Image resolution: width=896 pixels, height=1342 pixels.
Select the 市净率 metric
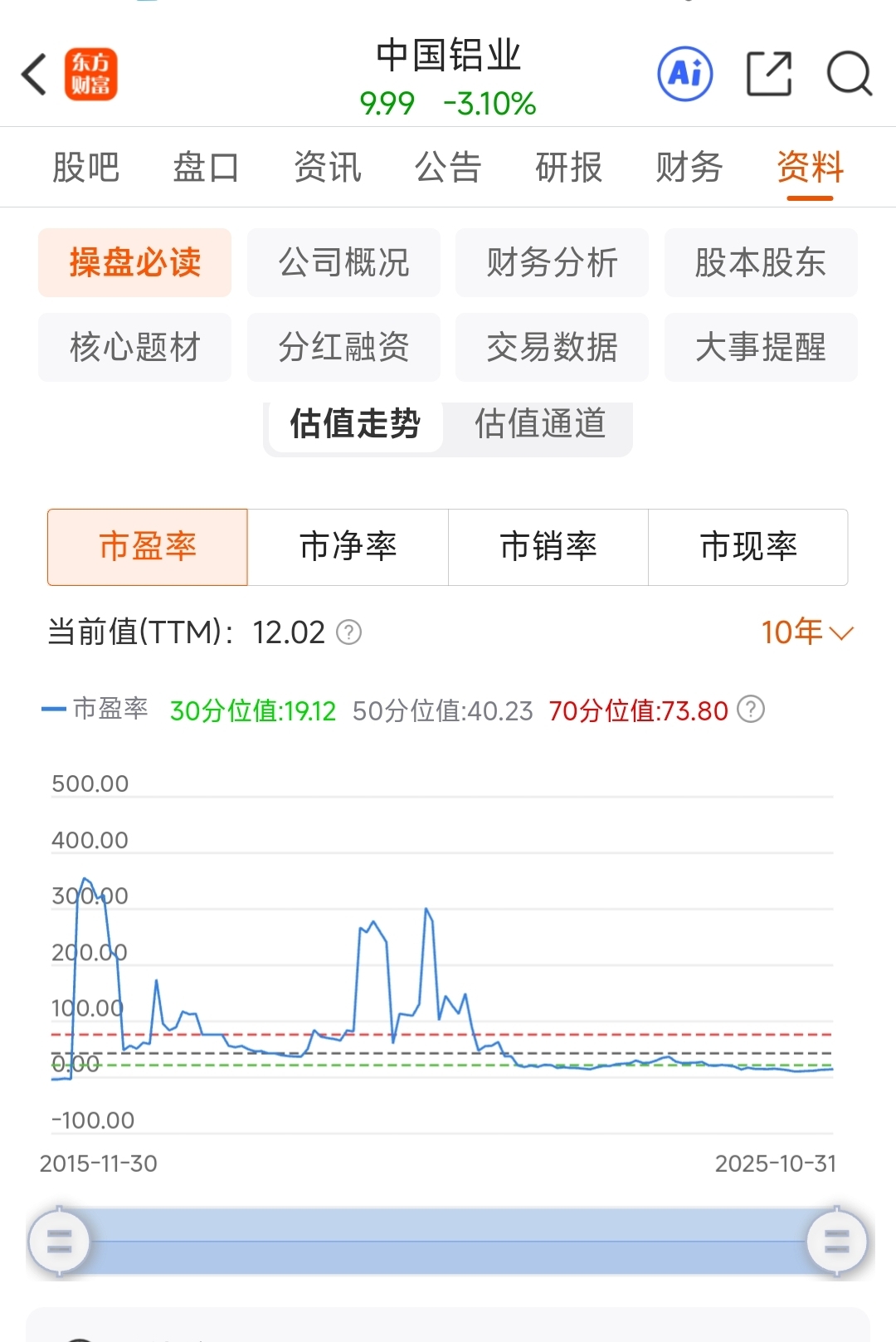(x=348, y=547)
